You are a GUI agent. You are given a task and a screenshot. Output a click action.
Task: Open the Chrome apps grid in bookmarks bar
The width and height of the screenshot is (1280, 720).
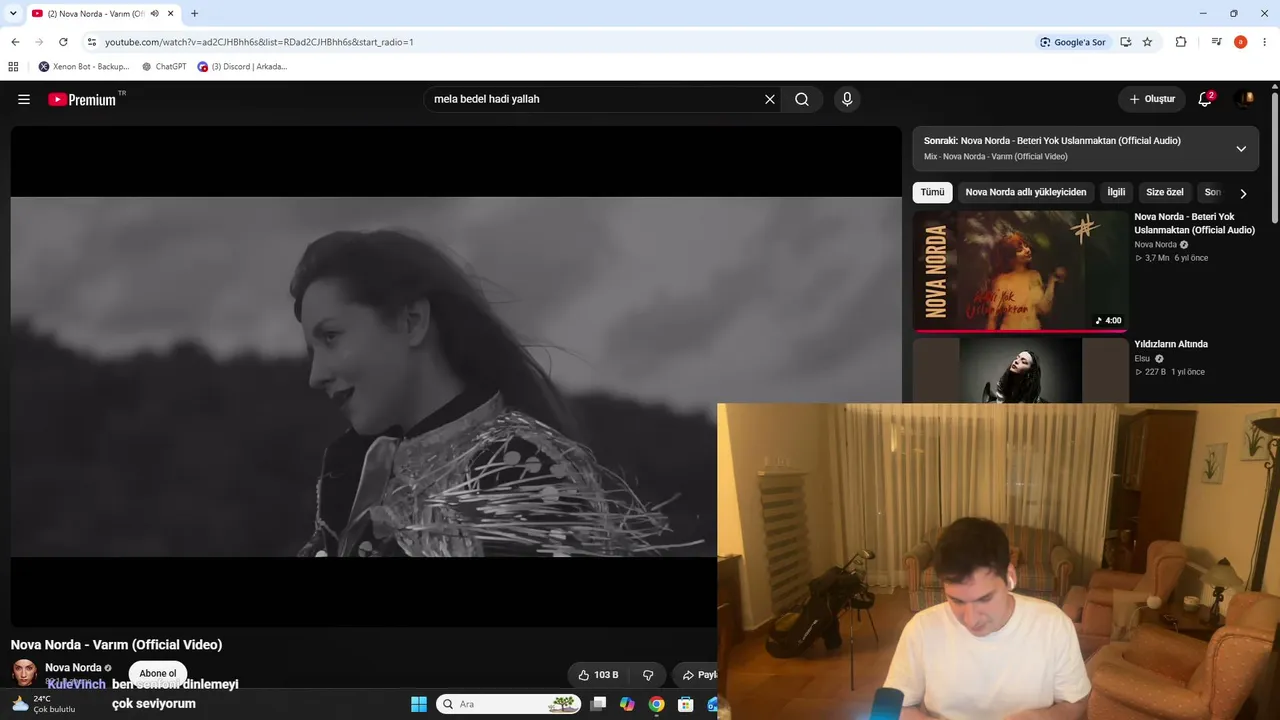(x=13, y=67)
